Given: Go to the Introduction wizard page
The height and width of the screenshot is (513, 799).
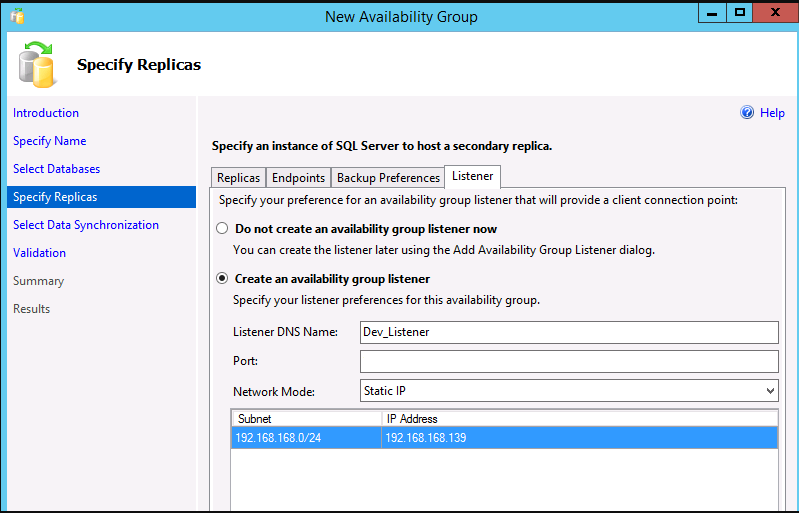Looking at the screenshot, I should click(x=46, y=113).
